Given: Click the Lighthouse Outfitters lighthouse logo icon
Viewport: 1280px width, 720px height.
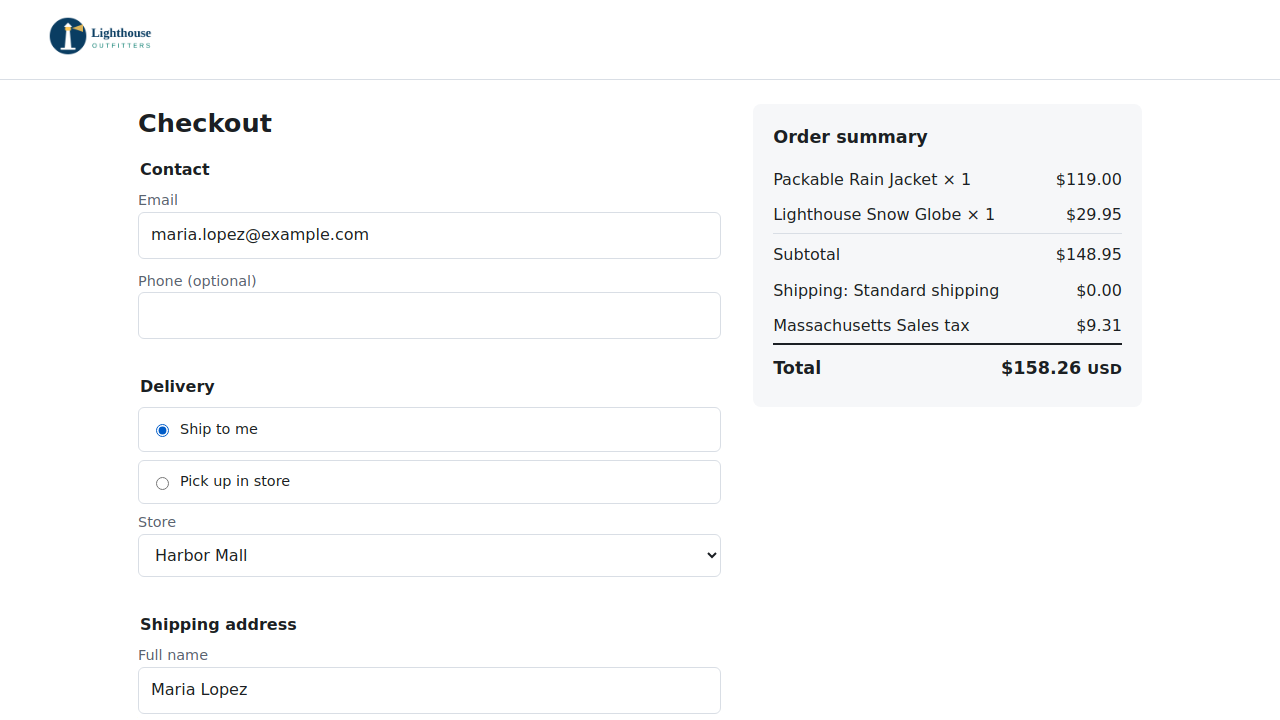Looking at the screenshot, I should pos(68,36).
